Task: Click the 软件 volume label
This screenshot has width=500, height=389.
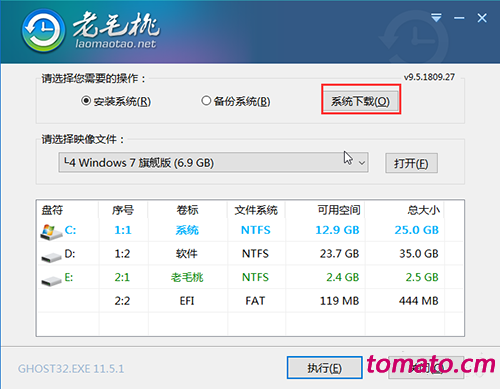Action: (x=187, y=254)
